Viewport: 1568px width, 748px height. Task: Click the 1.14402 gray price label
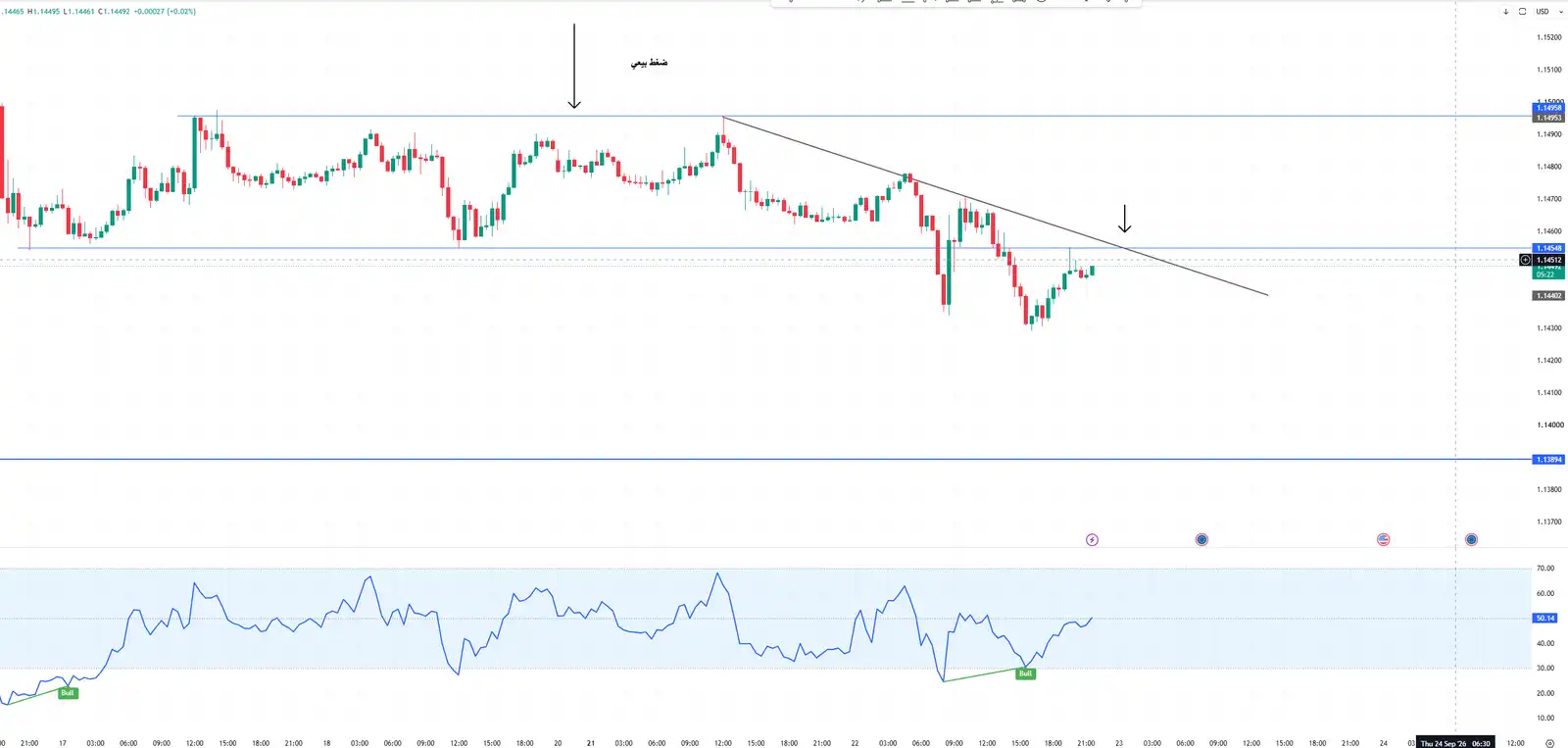click(1549, 295)
